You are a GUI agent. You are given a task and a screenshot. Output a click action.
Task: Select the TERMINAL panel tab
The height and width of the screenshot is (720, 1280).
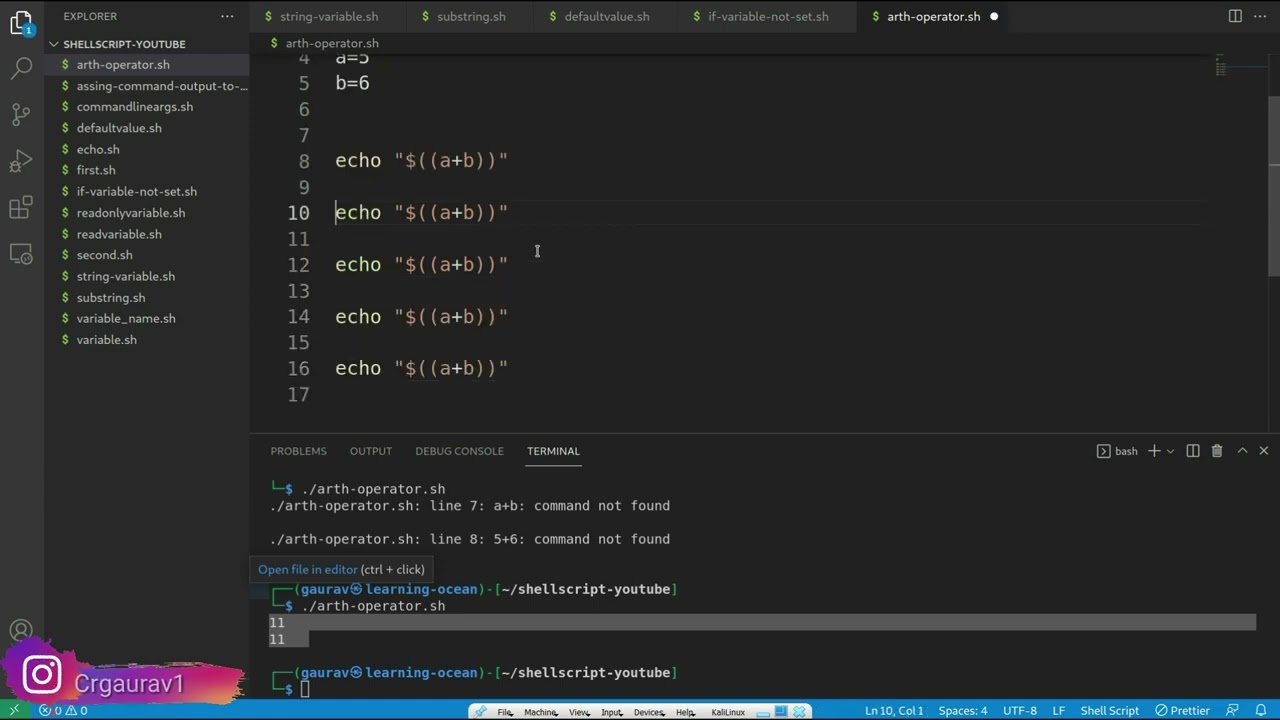point(553,451)
